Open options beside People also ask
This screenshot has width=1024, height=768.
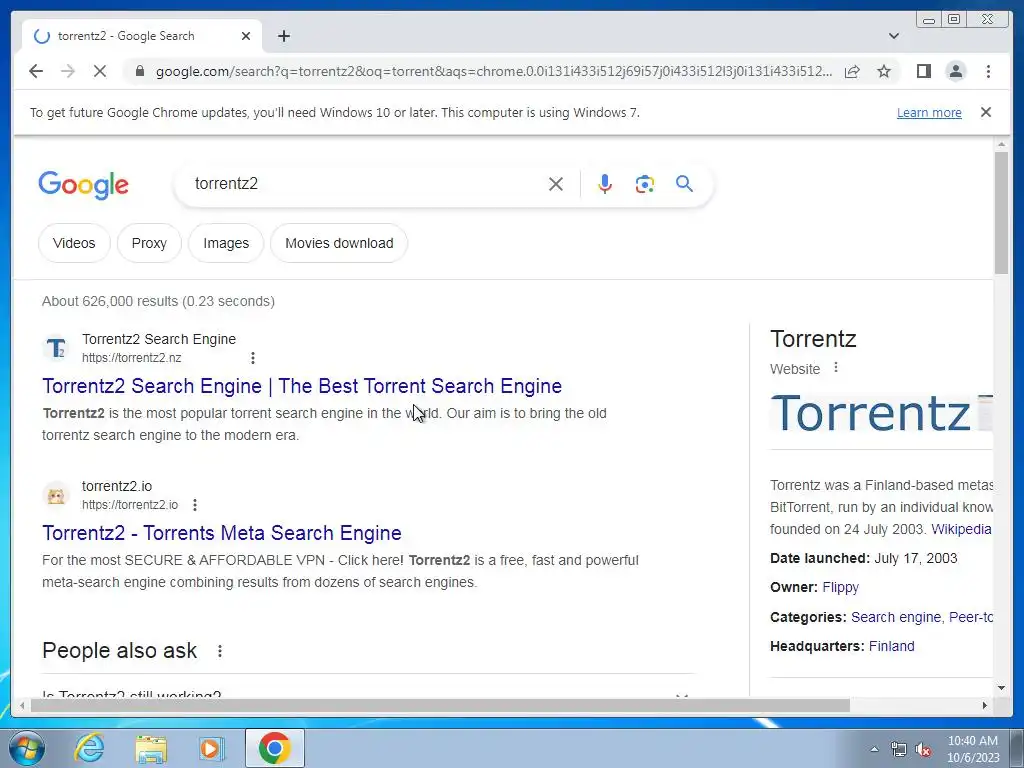(220, 651)
